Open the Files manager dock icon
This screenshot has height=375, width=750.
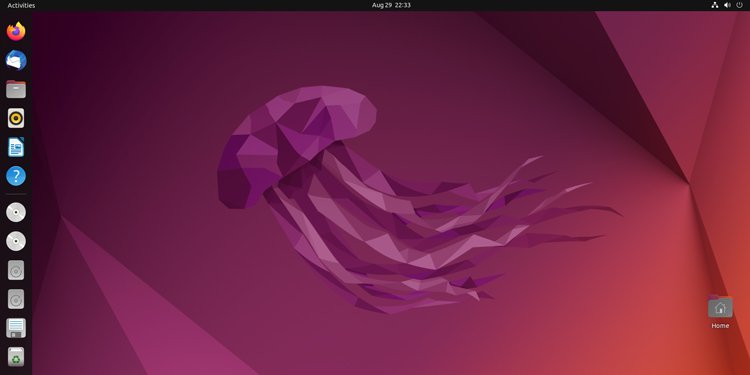pyautogui.click(x=16, y=89)
